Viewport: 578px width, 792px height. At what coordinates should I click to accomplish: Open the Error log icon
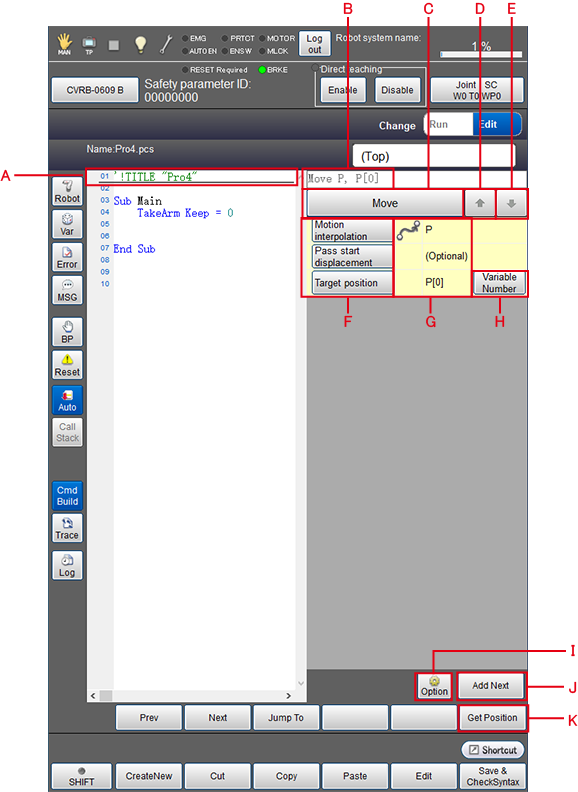pos(67,257)
